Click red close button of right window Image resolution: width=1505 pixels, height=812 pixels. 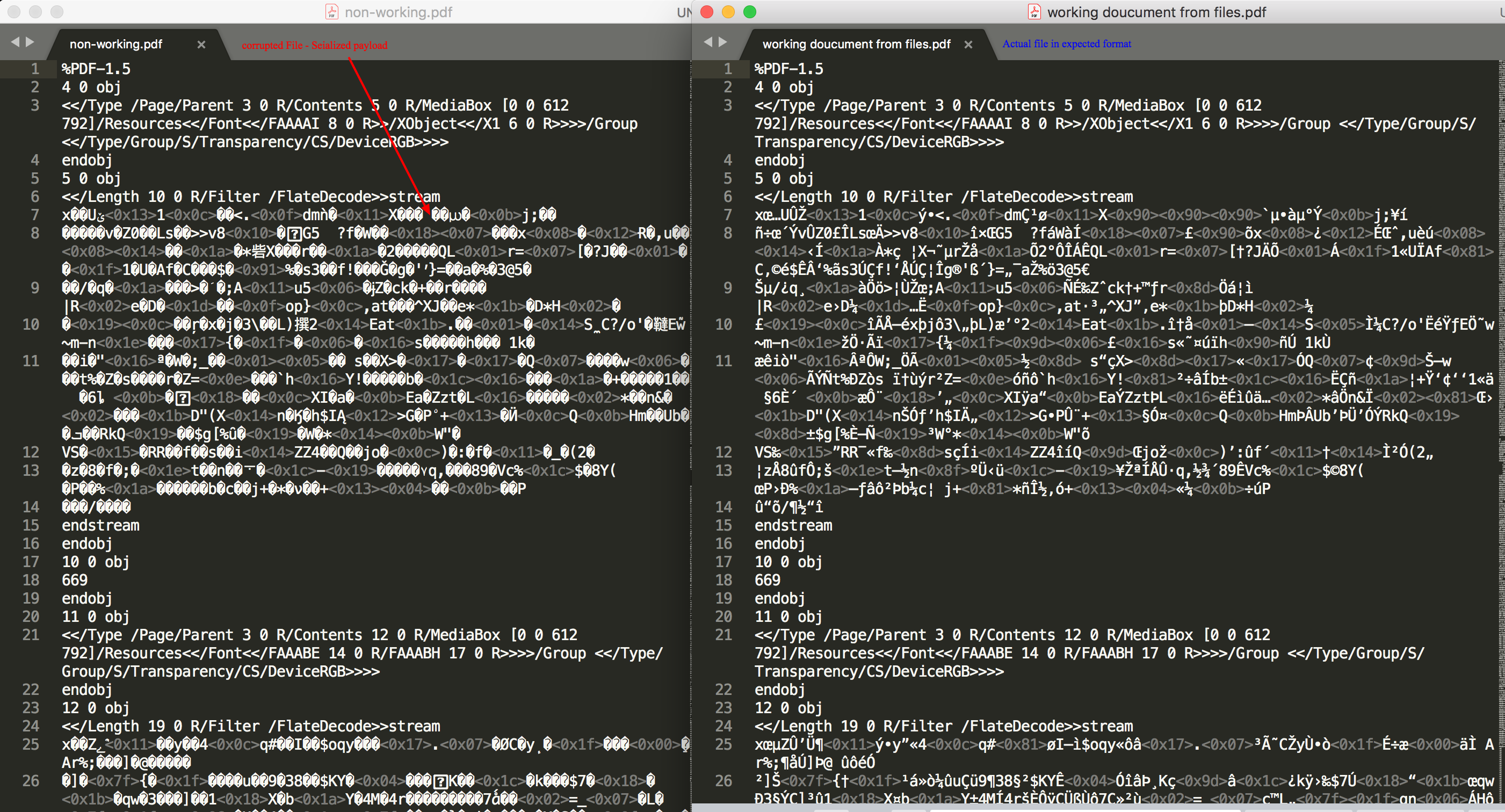707,12
